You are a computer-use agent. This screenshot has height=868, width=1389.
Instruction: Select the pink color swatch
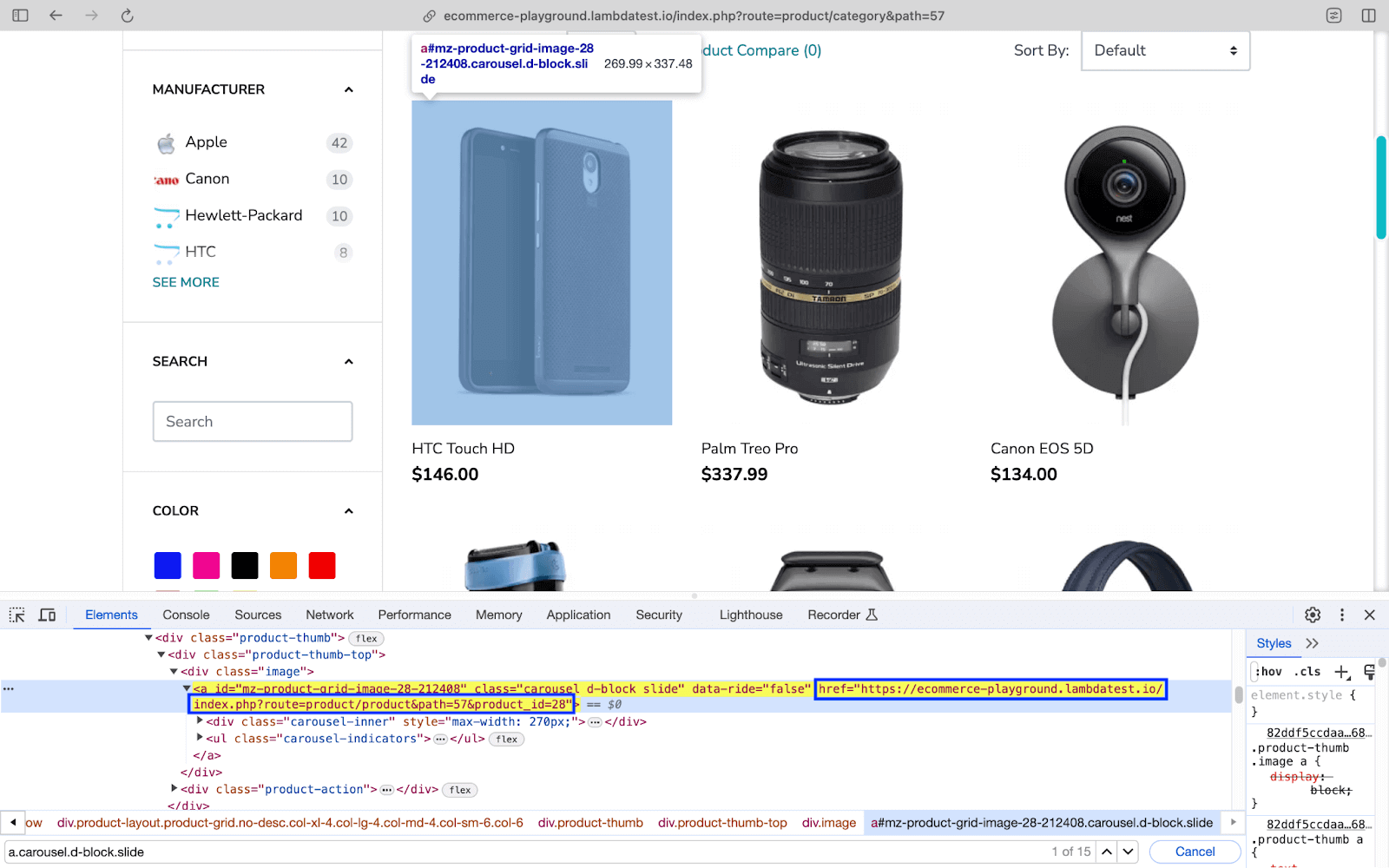pos(206,565)
